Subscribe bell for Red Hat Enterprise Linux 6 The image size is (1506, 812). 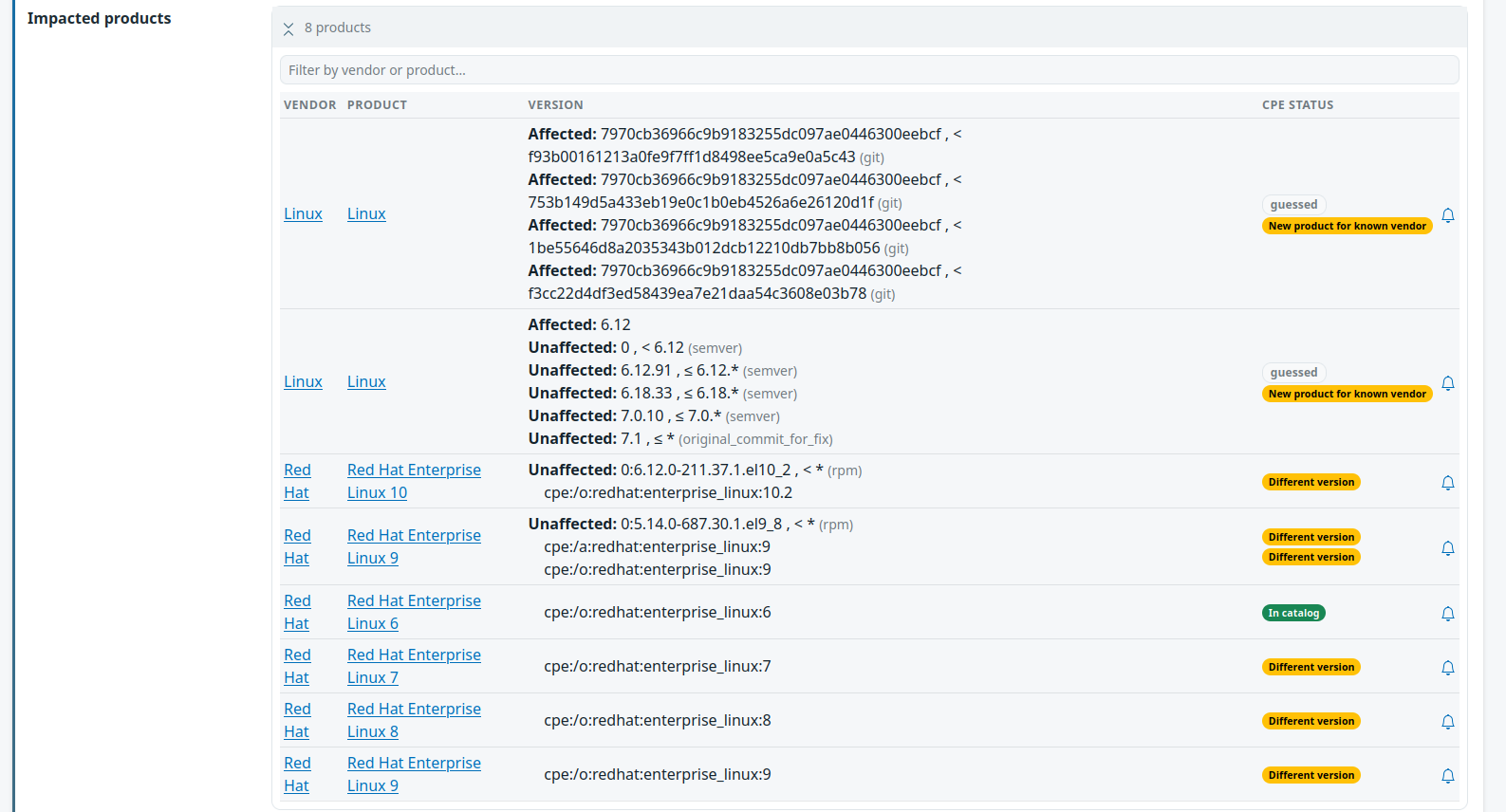1448,614
